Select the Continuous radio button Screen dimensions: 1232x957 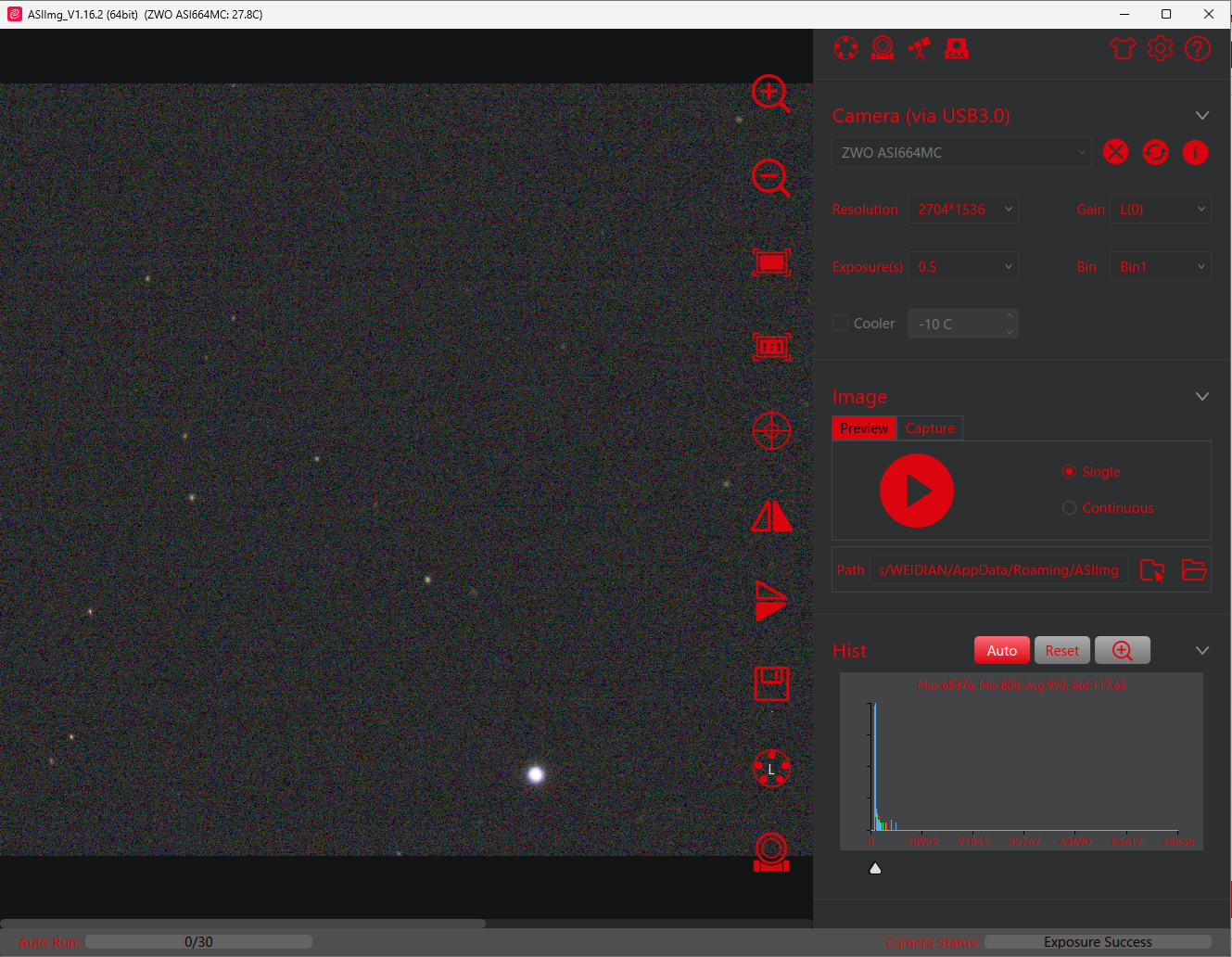click(1070, 508)
